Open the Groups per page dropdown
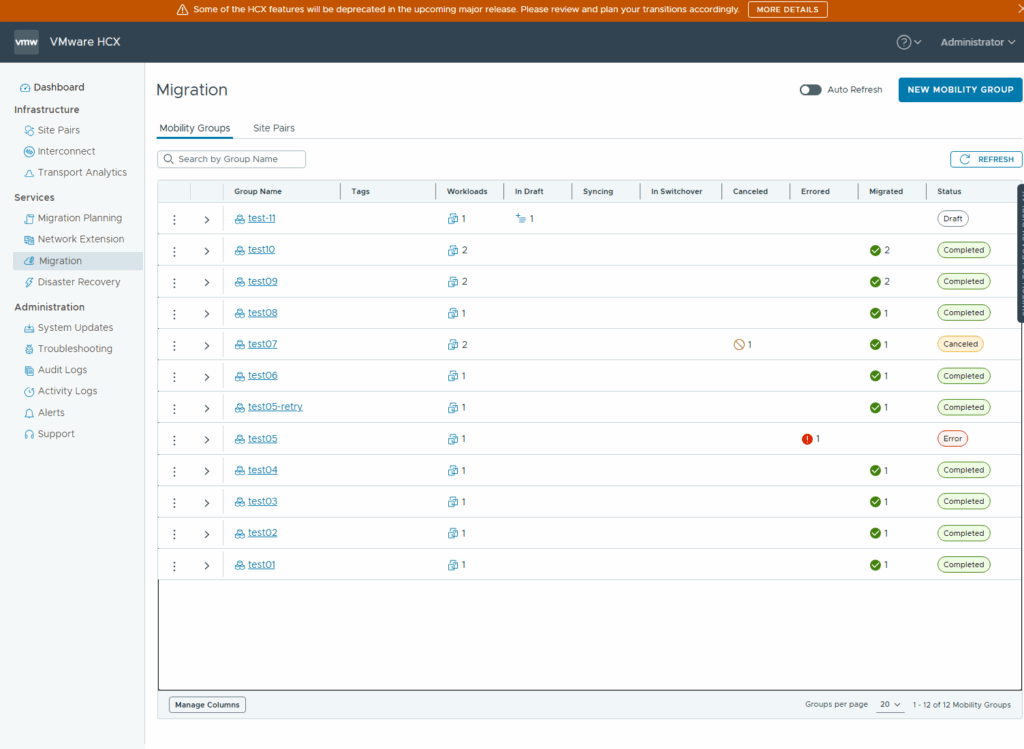The image size is (1024, 749). point(890,705)
